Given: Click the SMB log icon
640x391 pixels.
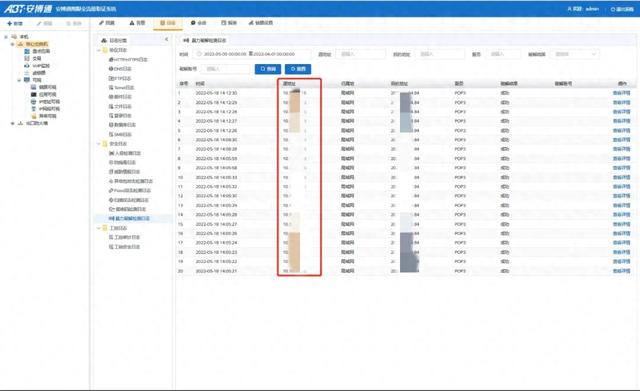Looking at the screenshot, I should (111, 134).
